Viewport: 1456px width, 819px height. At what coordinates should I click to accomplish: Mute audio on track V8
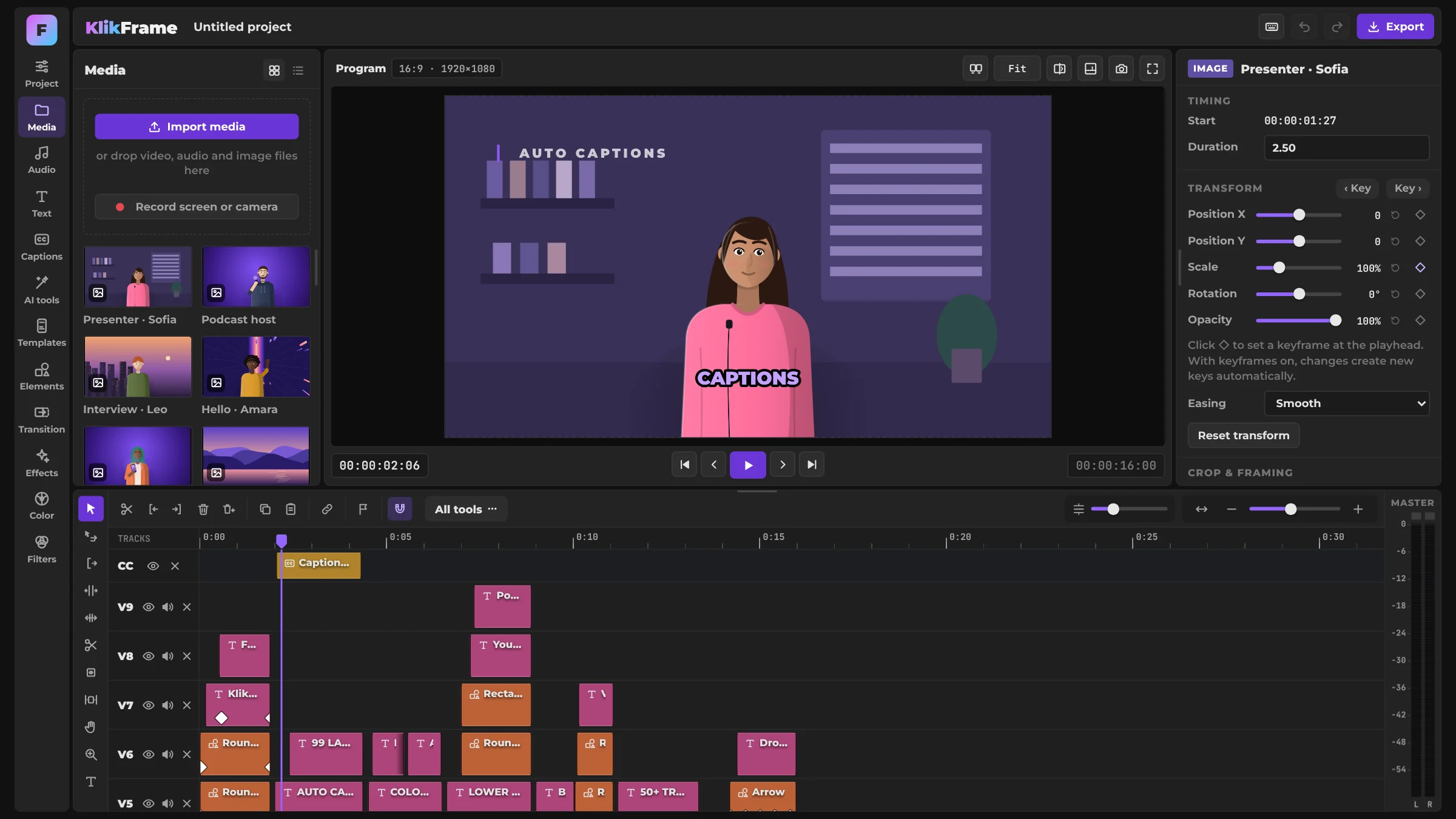168,656
